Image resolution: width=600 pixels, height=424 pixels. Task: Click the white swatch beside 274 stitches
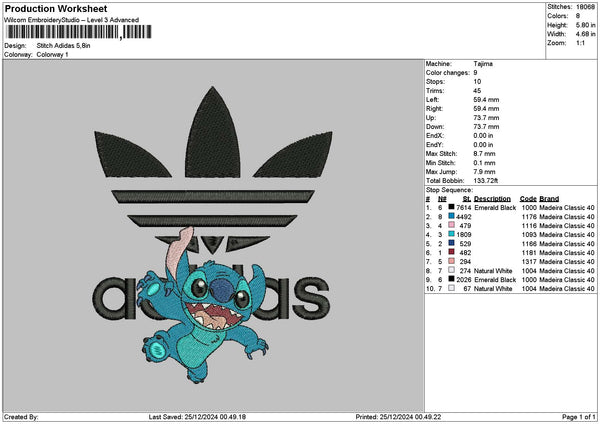pyautogui.click(x=452, y=270)
